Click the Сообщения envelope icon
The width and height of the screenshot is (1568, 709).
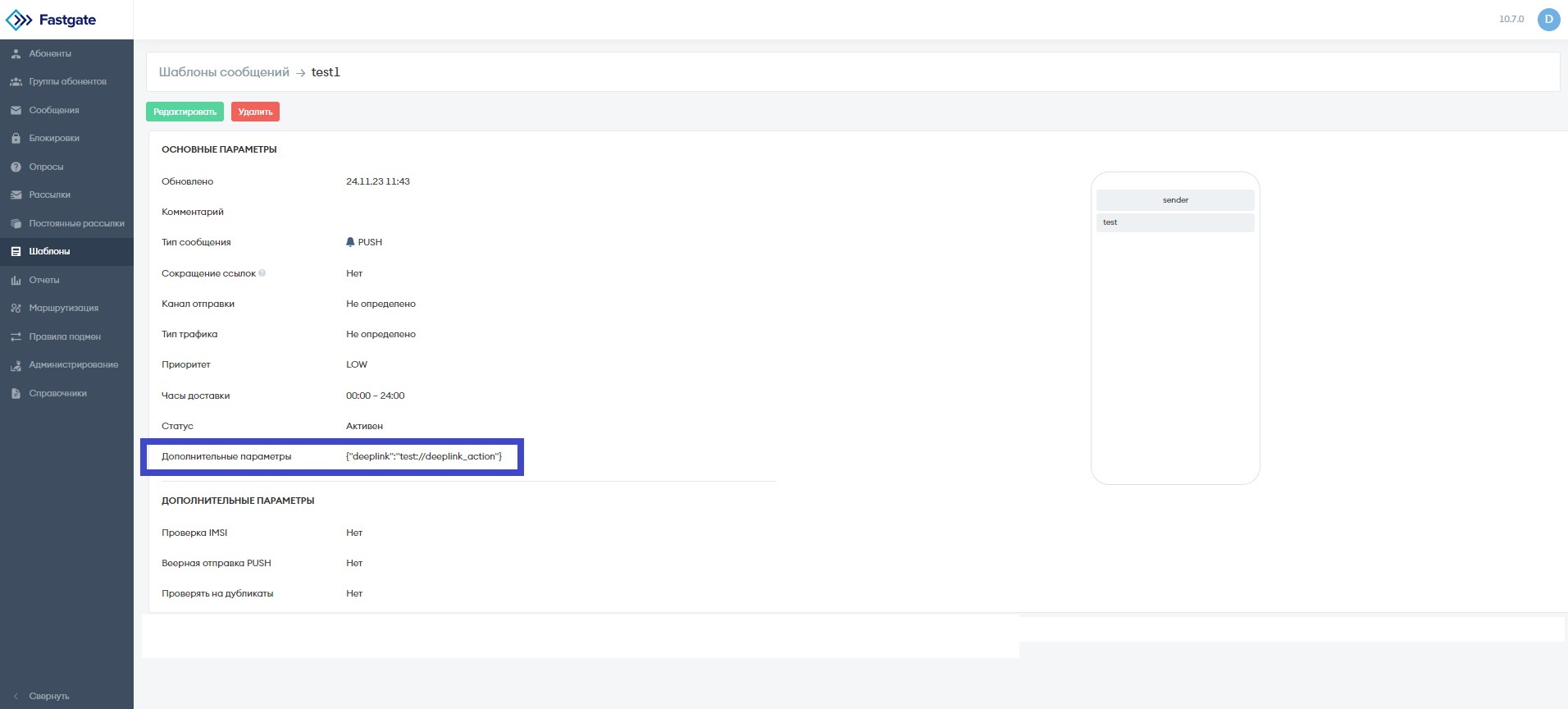pyautogui.click(x=16, y=111)
